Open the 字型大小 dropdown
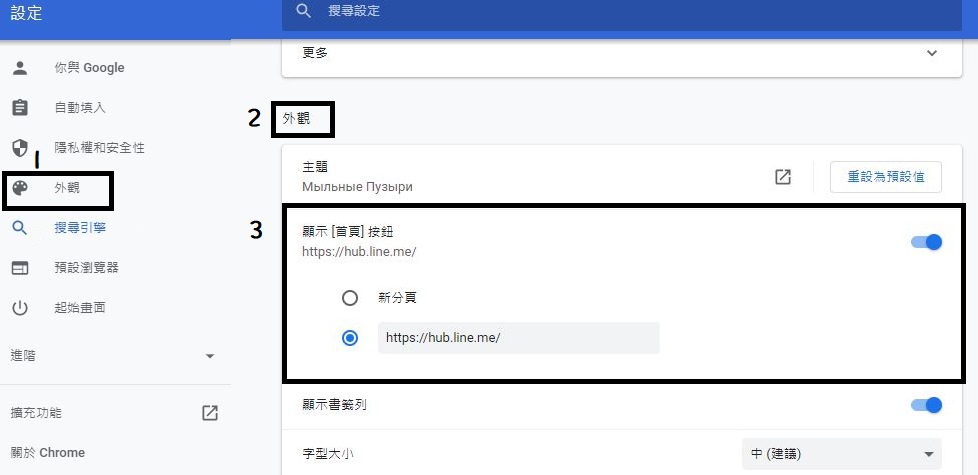 coord(841,454)
